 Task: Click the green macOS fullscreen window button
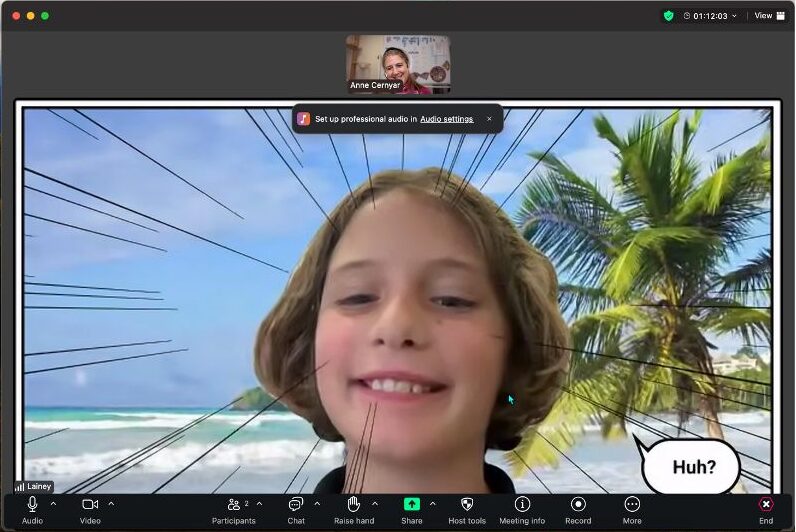pyautogui.click(x=45, y=16)
